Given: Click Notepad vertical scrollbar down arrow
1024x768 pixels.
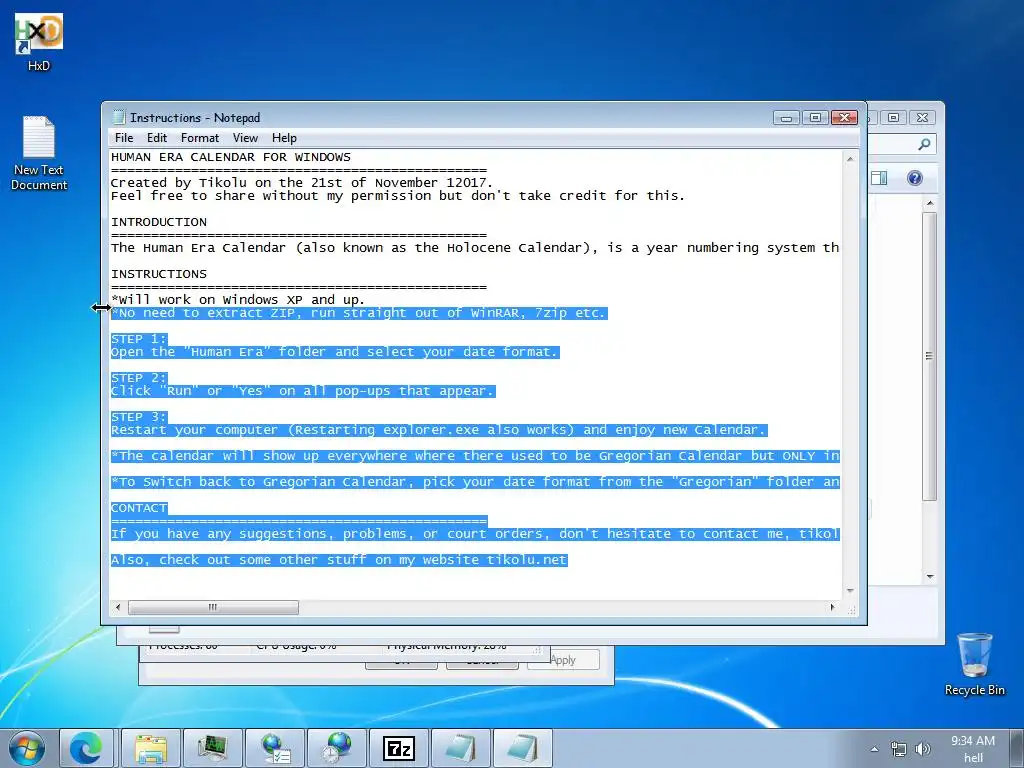Looking at the screenshot, I should point(850,590).
